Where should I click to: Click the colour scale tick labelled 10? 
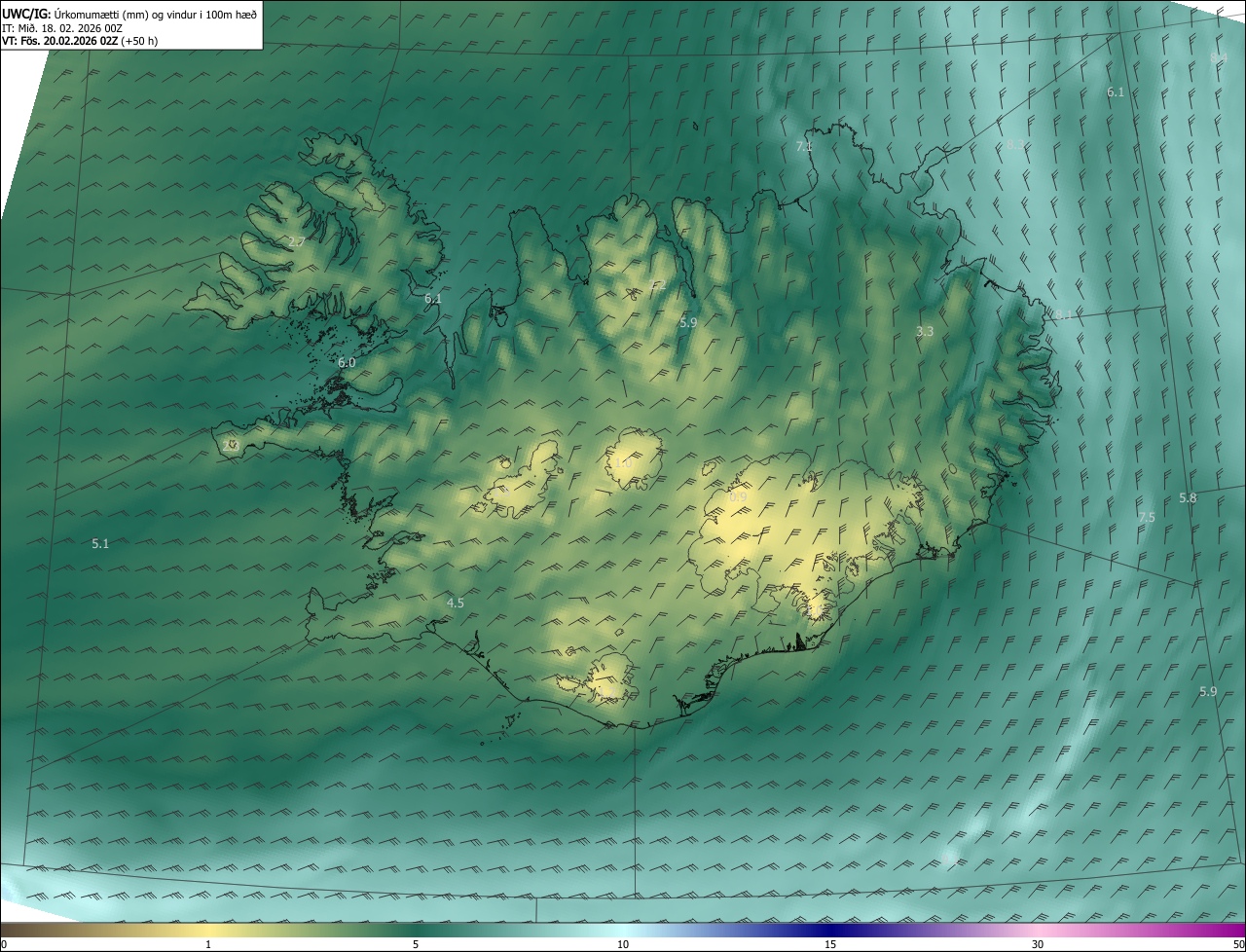coord(623,944)
